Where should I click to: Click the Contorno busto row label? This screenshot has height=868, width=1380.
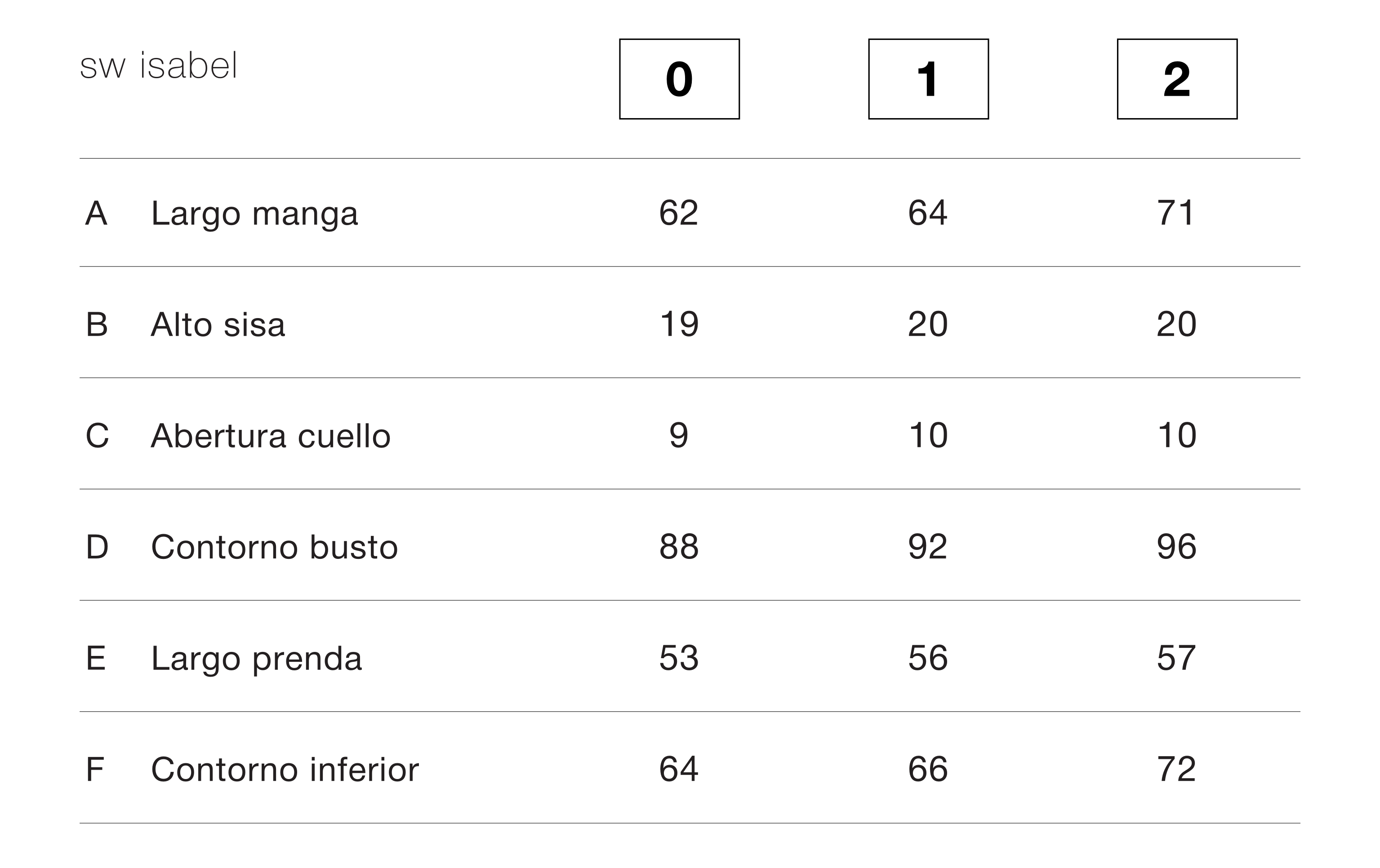click(275, 547)
